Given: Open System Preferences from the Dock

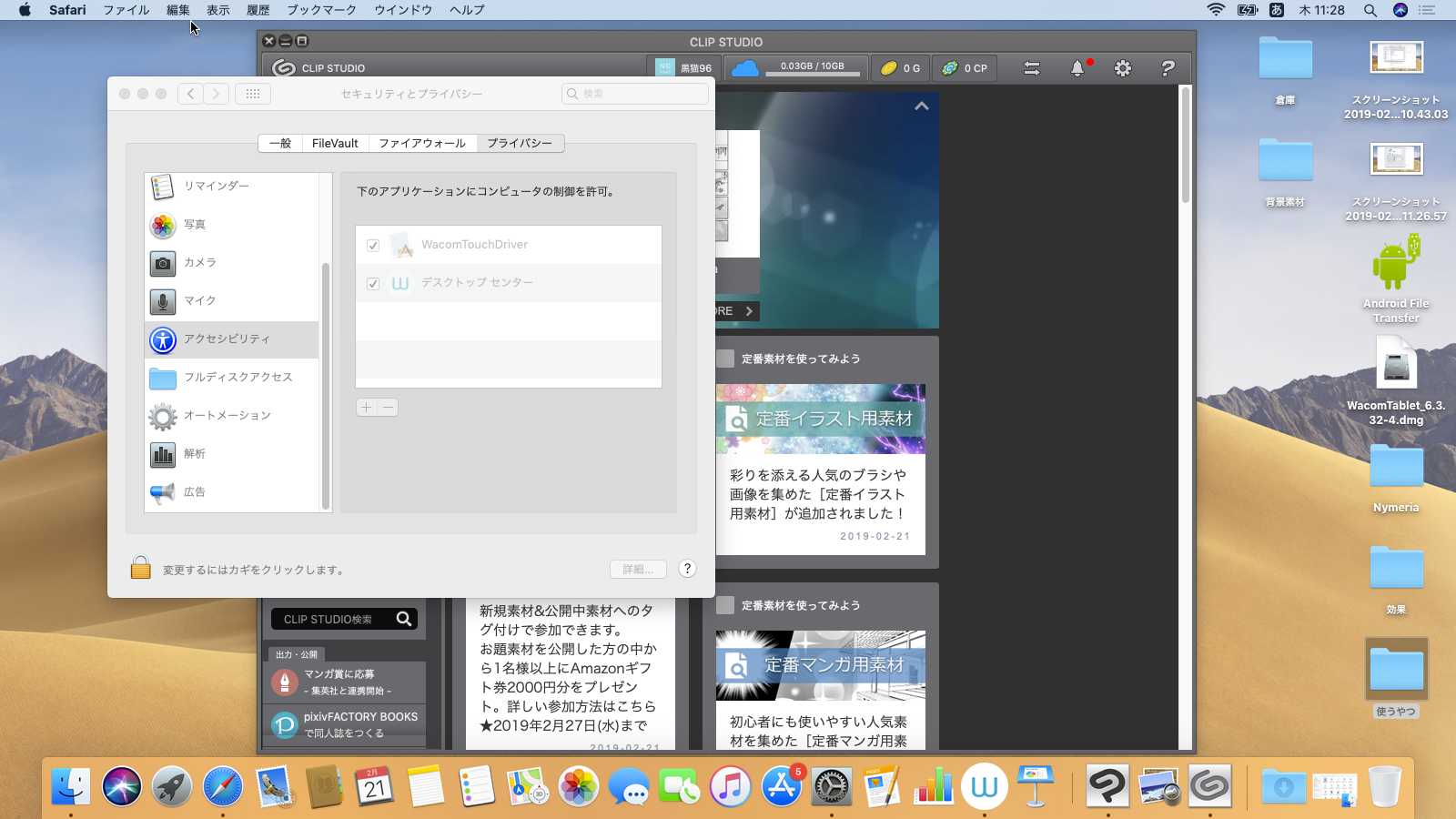Looking at the screenshot, I should tap(831, 785).
